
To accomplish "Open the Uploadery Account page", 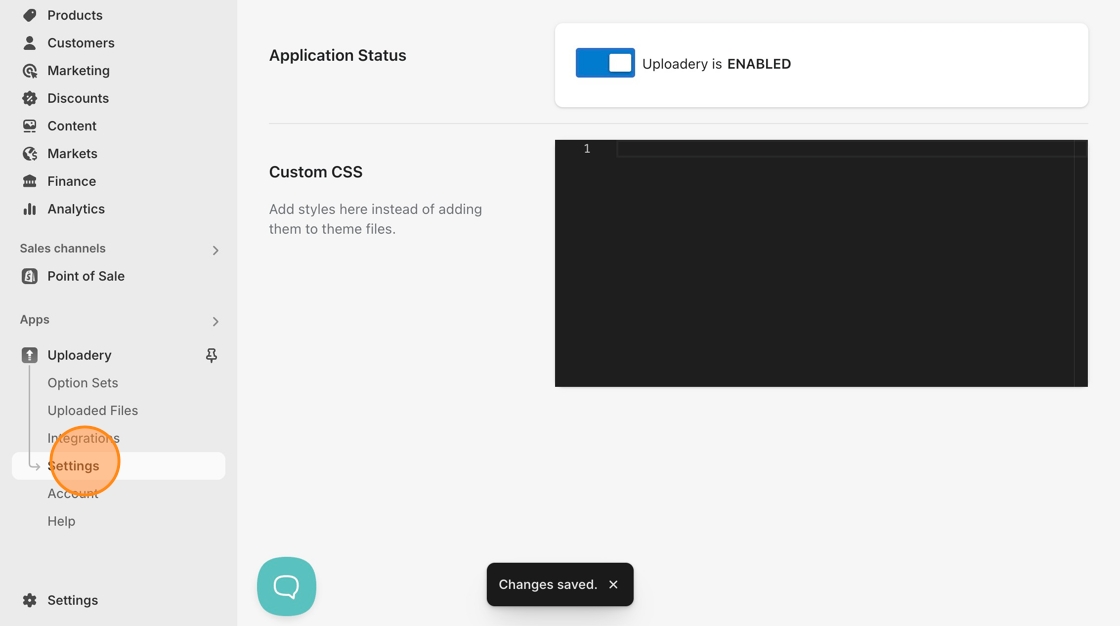I will click(x=72, y=494).
